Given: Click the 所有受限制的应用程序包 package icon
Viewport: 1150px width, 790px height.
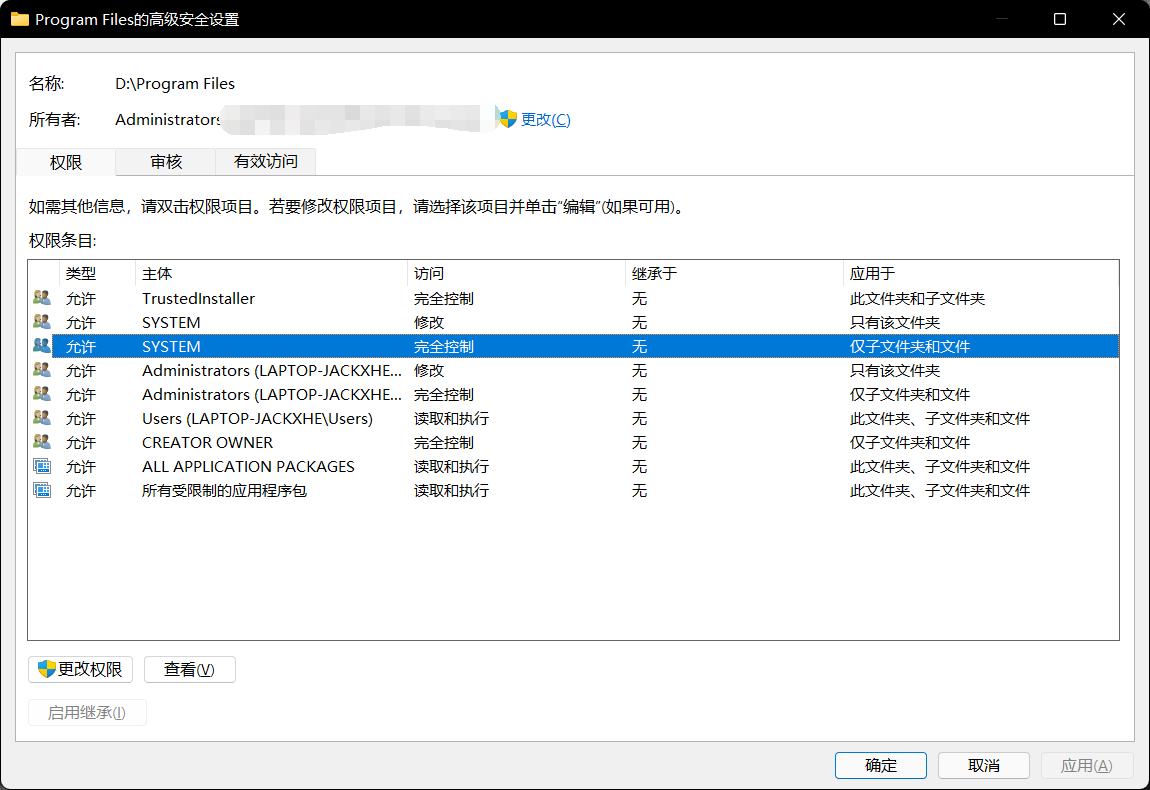Looking at the screenshot, I should pyautogui.click(x=41, y=490).
